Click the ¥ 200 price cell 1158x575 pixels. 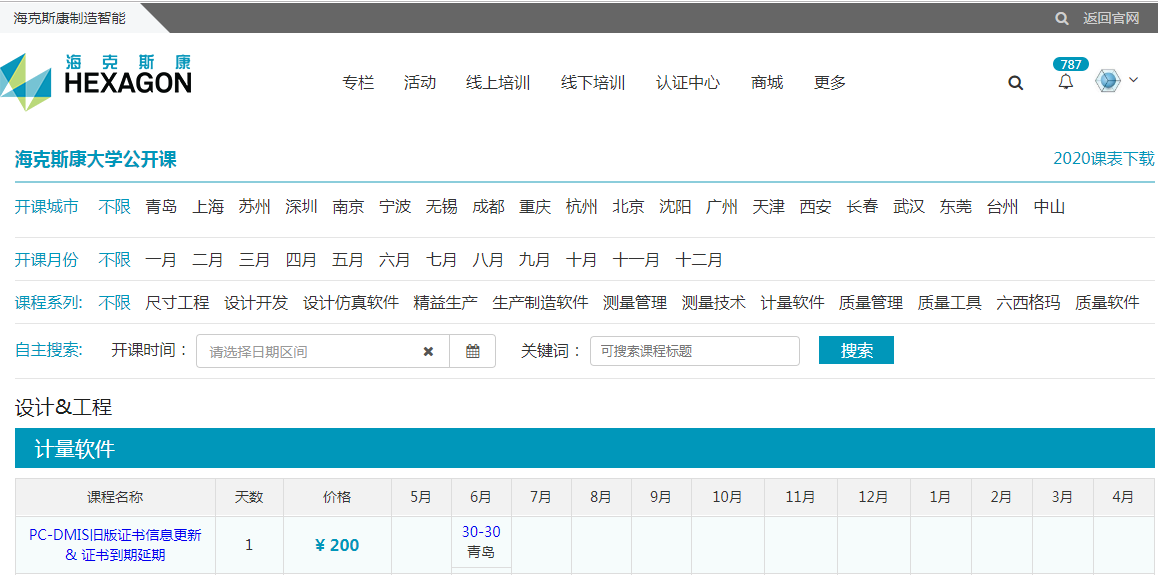pos(337,546)
